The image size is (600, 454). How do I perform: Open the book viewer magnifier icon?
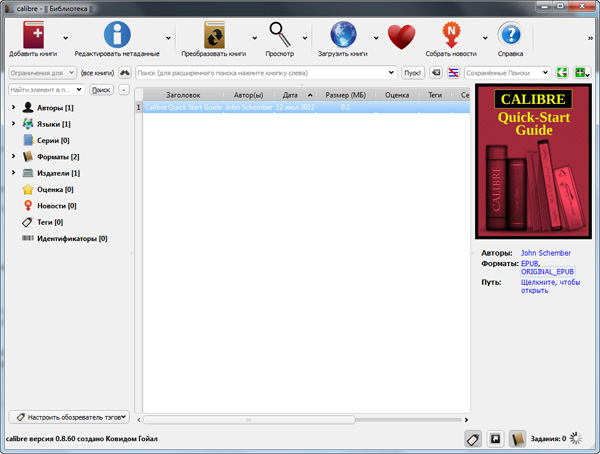tap(279, 36)
